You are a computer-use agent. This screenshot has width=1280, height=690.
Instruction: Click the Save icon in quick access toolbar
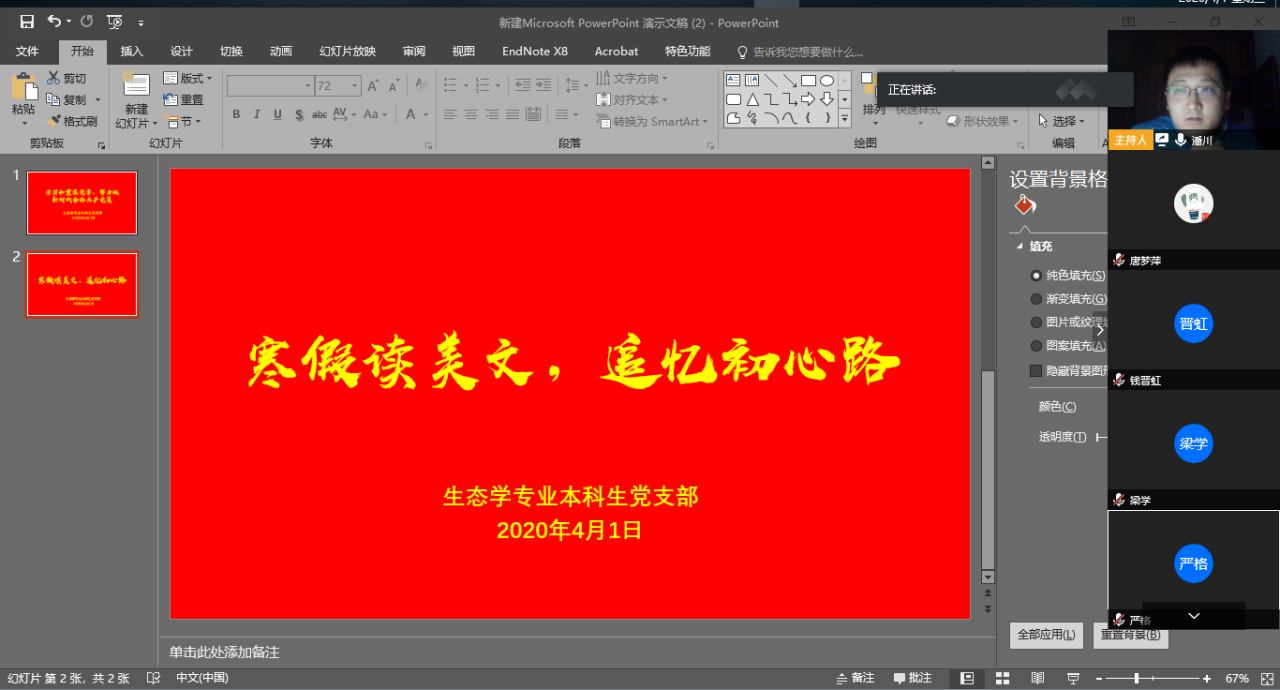[x=27, y=21]
